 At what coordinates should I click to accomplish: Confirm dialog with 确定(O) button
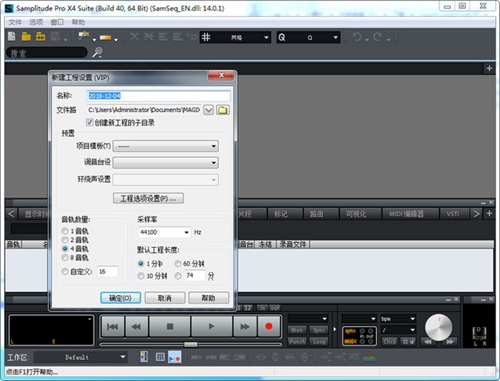click(x=120, y=298)
